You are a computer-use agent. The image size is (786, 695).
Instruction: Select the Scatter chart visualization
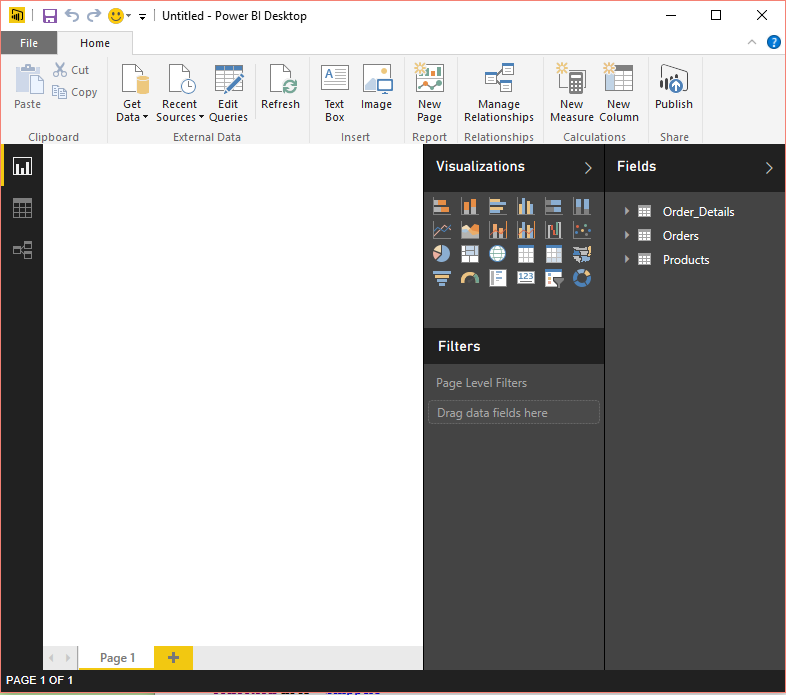581,230
